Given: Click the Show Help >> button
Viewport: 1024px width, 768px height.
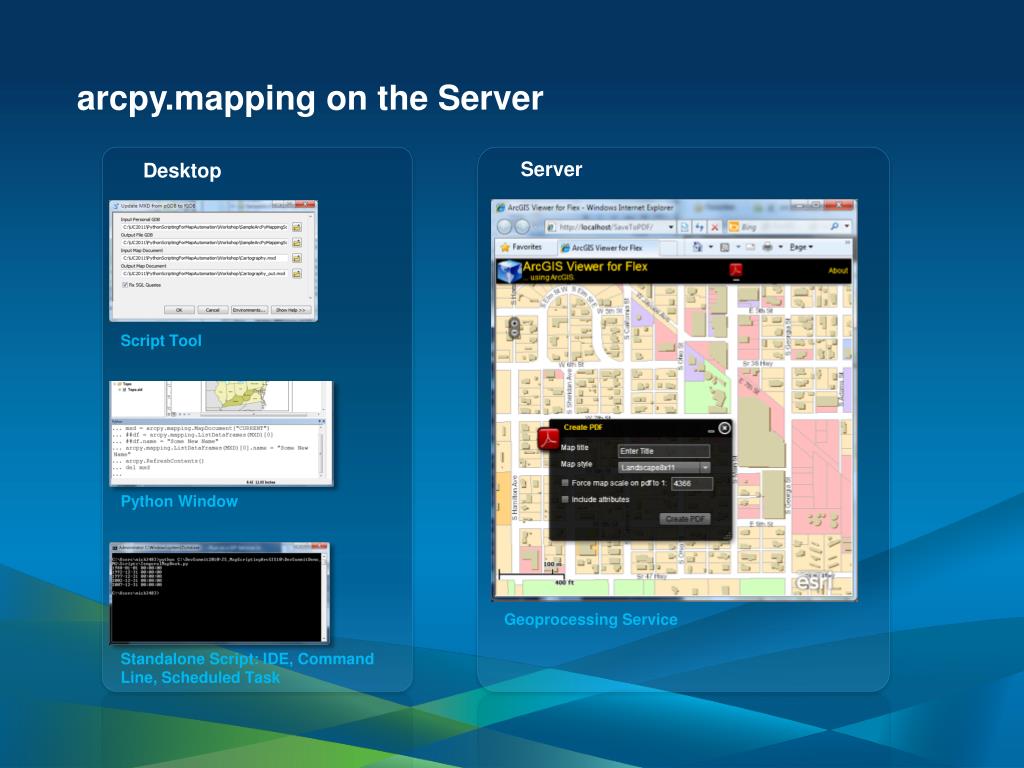Looking at the screenshot, I should point(291,310).
